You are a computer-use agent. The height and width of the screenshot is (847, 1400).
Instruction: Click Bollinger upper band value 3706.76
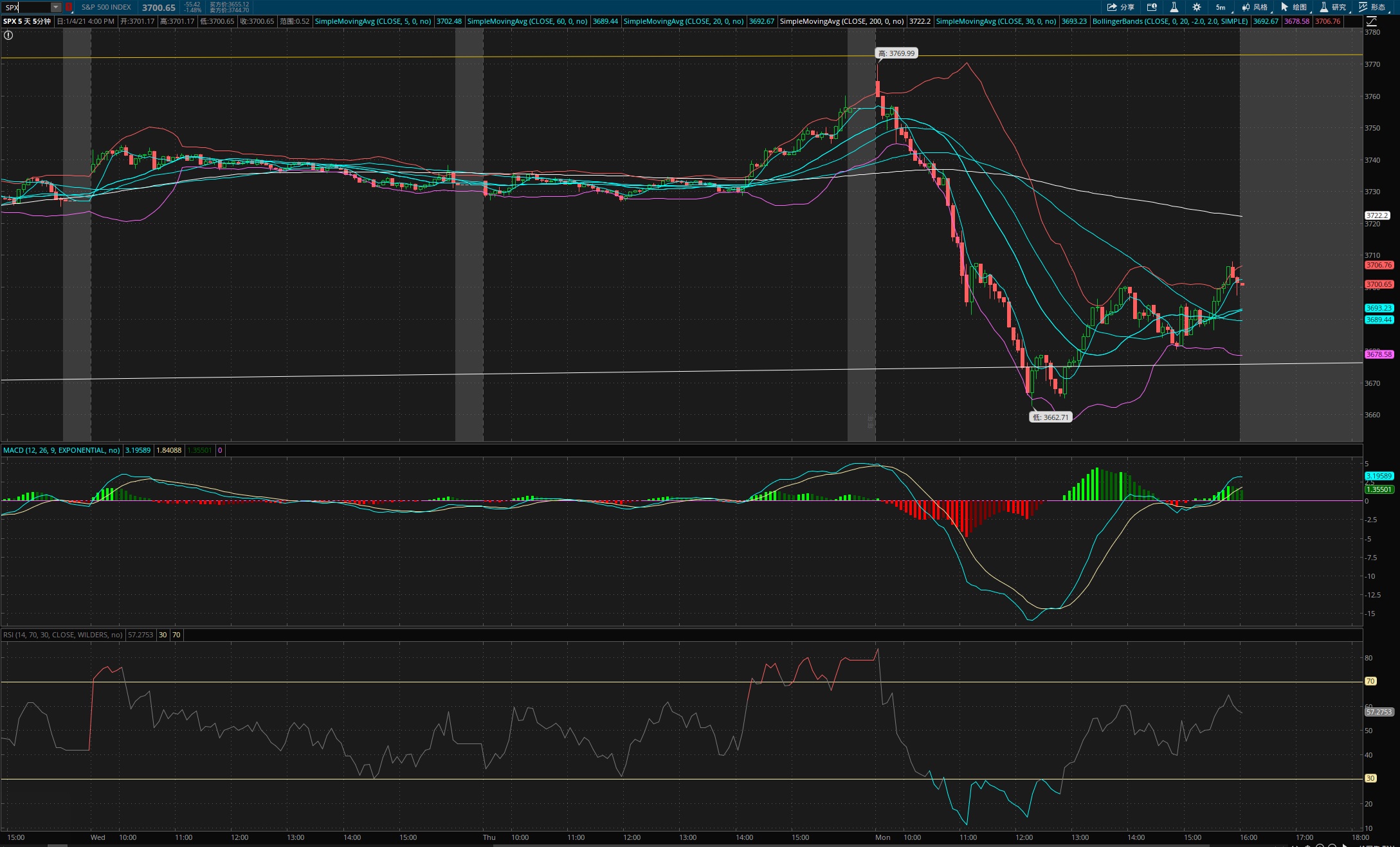(1328, 21)
